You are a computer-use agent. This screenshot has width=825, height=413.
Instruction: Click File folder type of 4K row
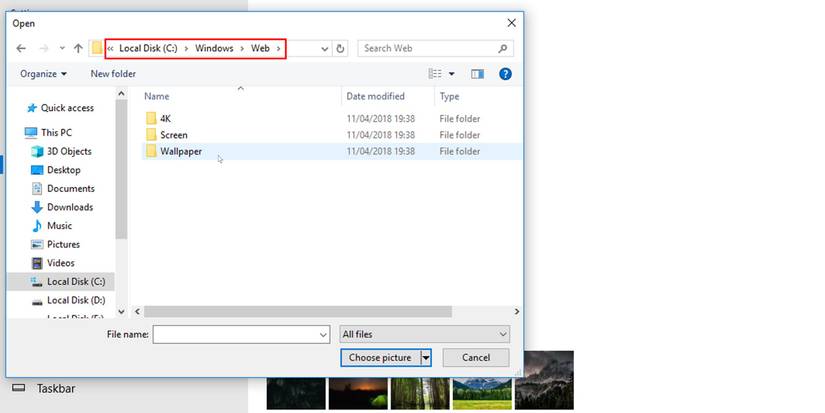459,118
